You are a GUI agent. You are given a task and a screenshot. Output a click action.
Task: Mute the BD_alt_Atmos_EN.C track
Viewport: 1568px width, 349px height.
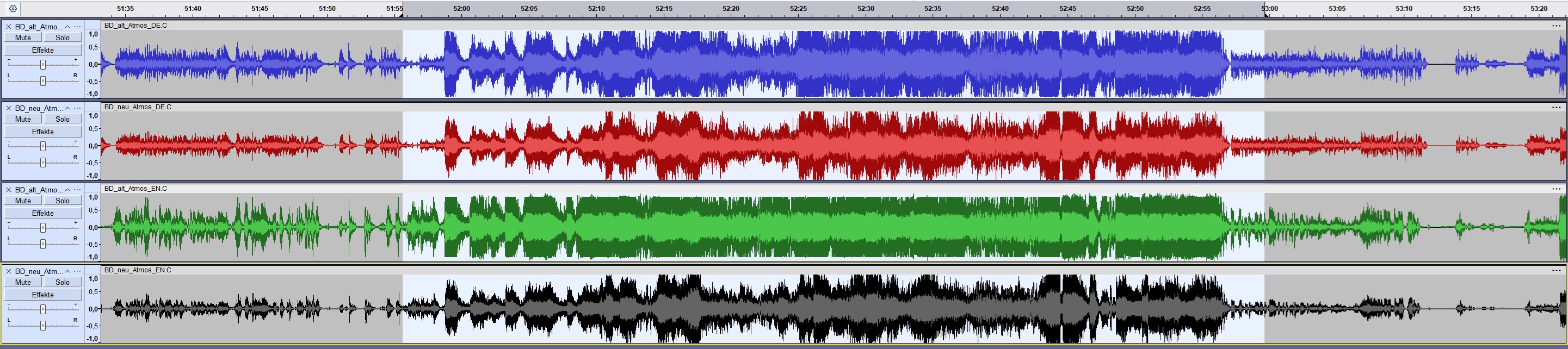pos(23,201)
